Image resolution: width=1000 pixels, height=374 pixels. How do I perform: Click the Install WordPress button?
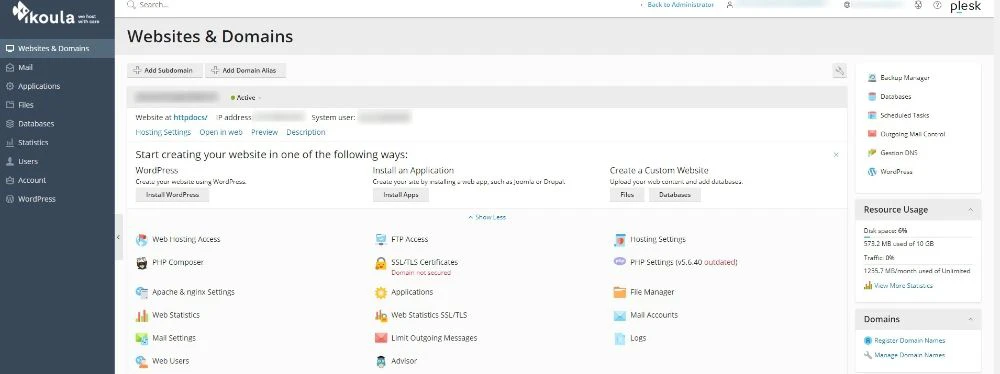pos(172,195)
